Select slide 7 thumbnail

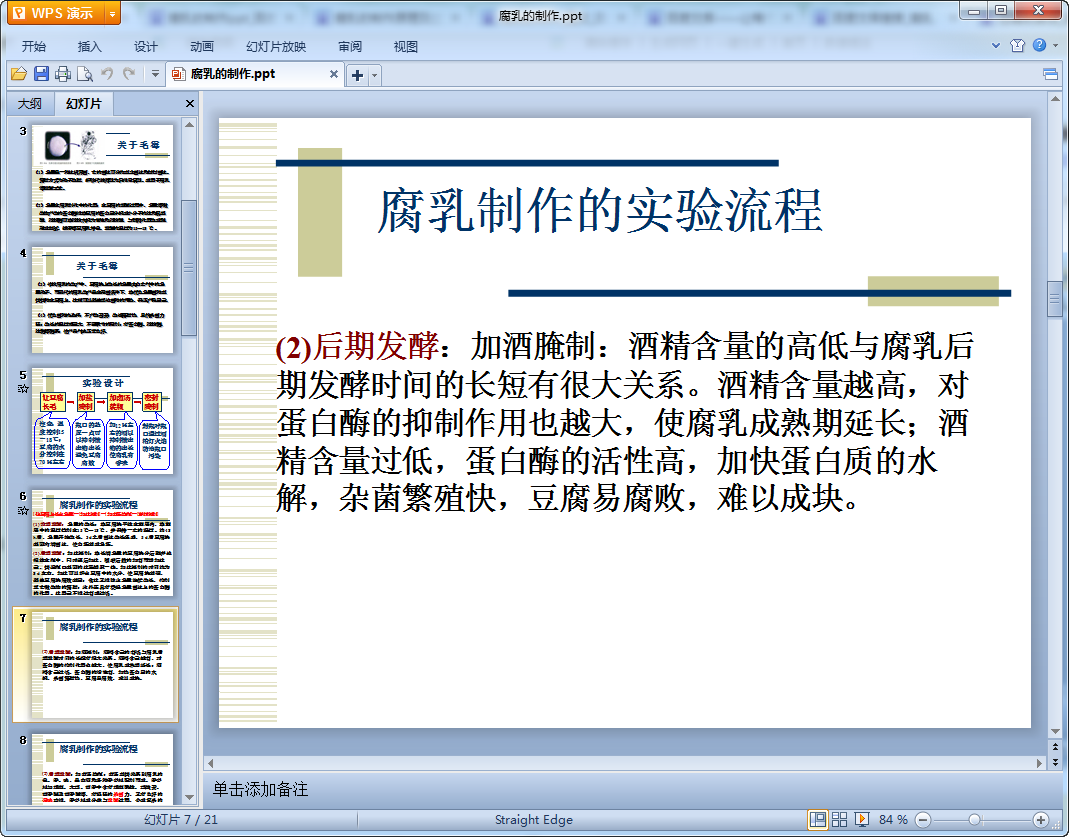(102, 665)
